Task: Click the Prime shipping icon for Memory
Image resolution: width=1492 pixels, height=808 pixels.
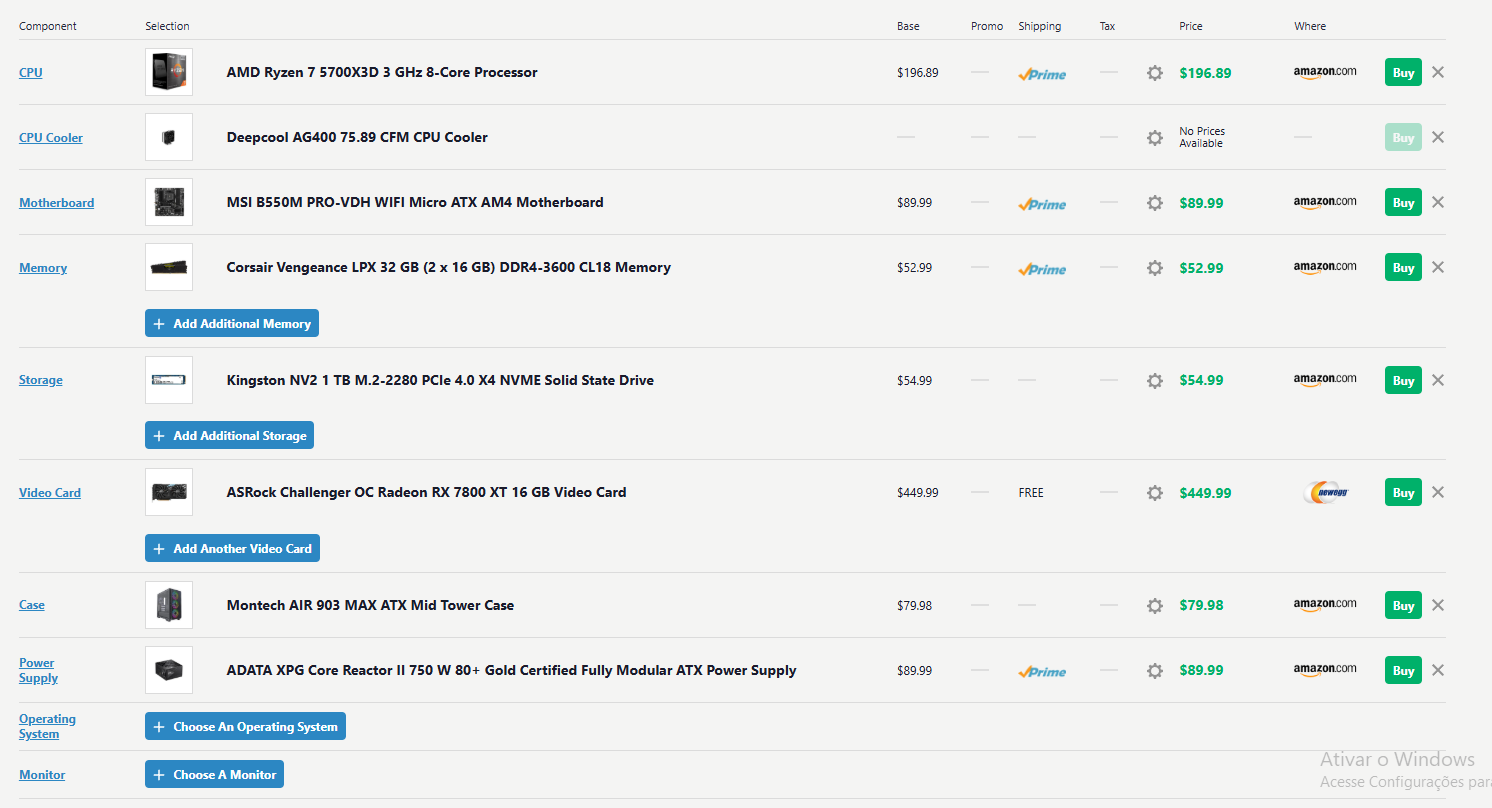Action: click(1042, 269)
